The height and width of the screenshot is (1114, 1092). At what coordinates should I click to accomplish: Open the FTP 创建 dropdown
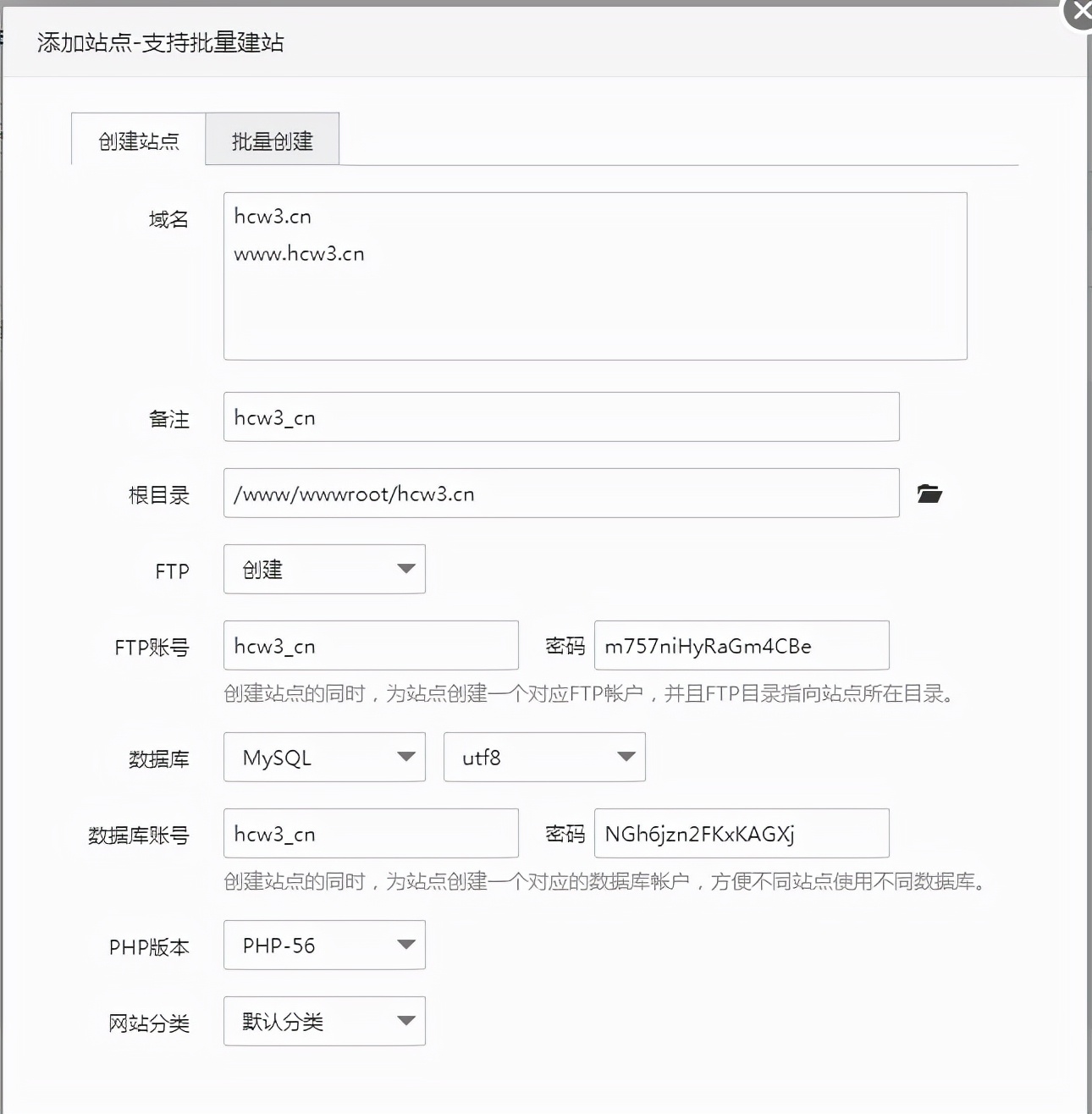point(324,569)
